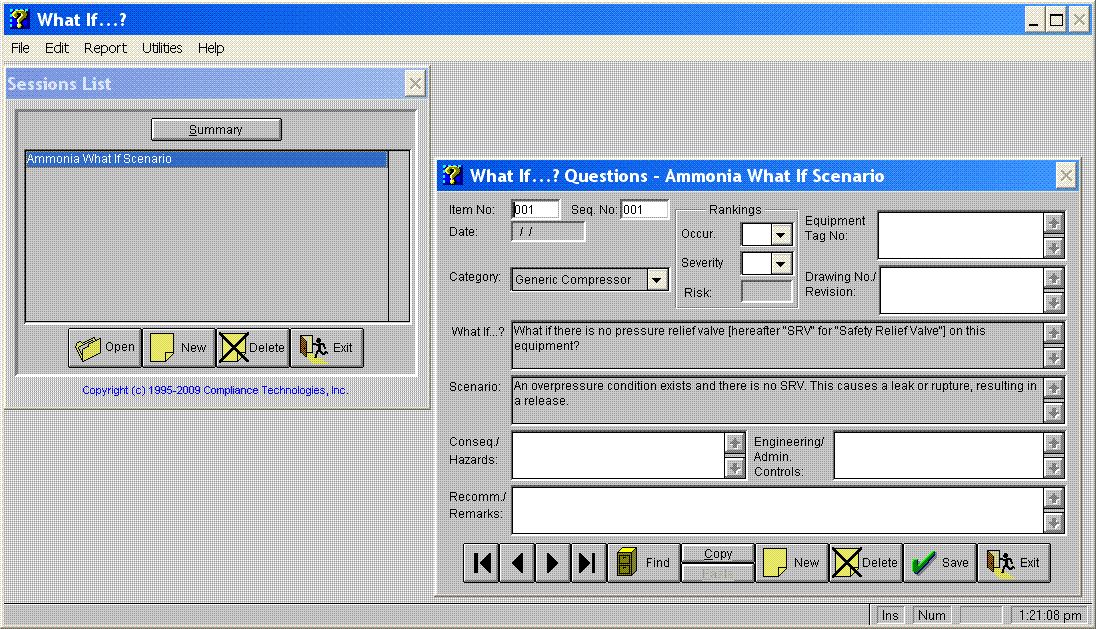Click the Conseq./Hazards text area
Image resolution: width=1096 pixels, height=629 pixels.
[619, 455]
